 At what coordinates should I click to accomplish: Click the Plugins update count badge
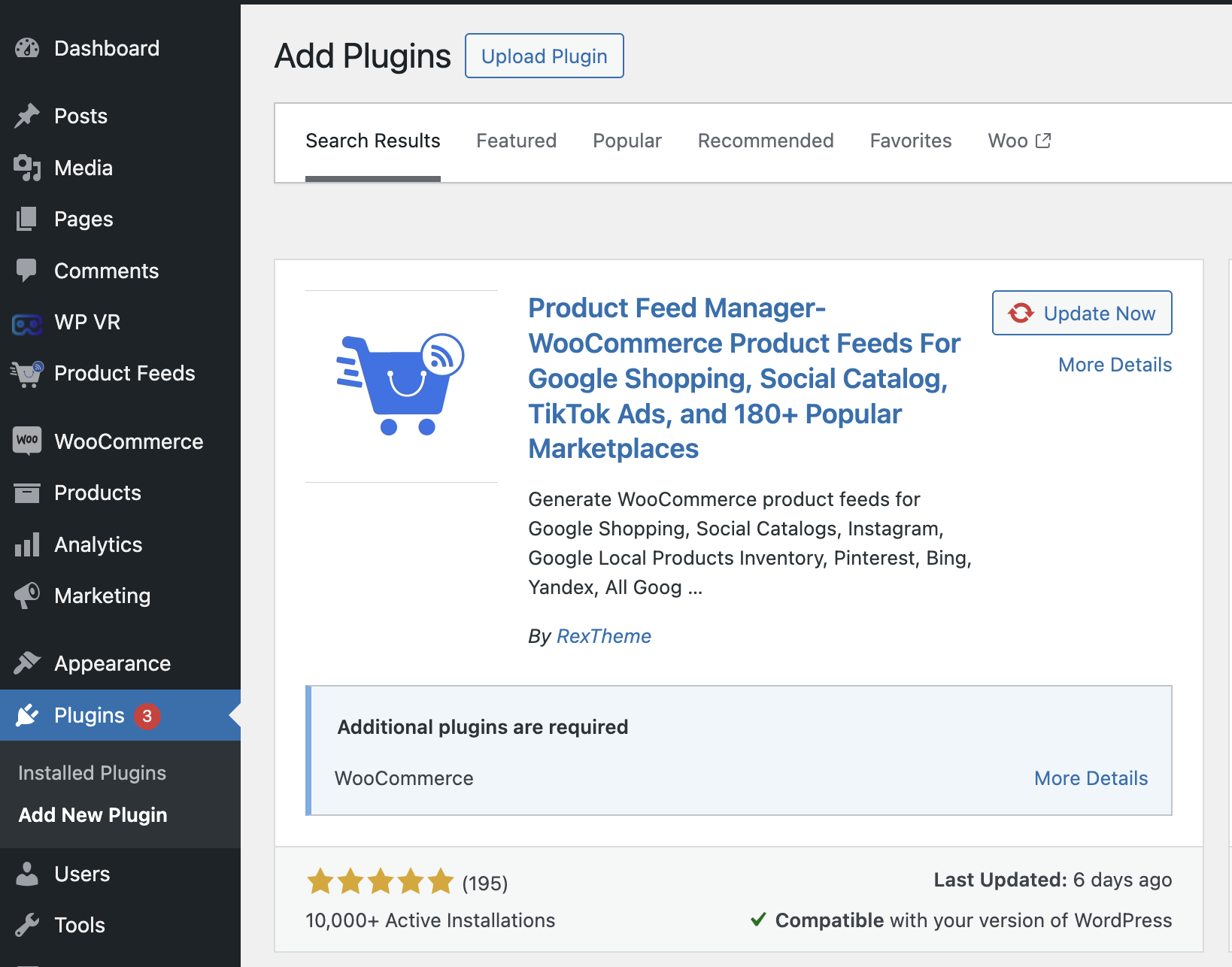(147, 716)
